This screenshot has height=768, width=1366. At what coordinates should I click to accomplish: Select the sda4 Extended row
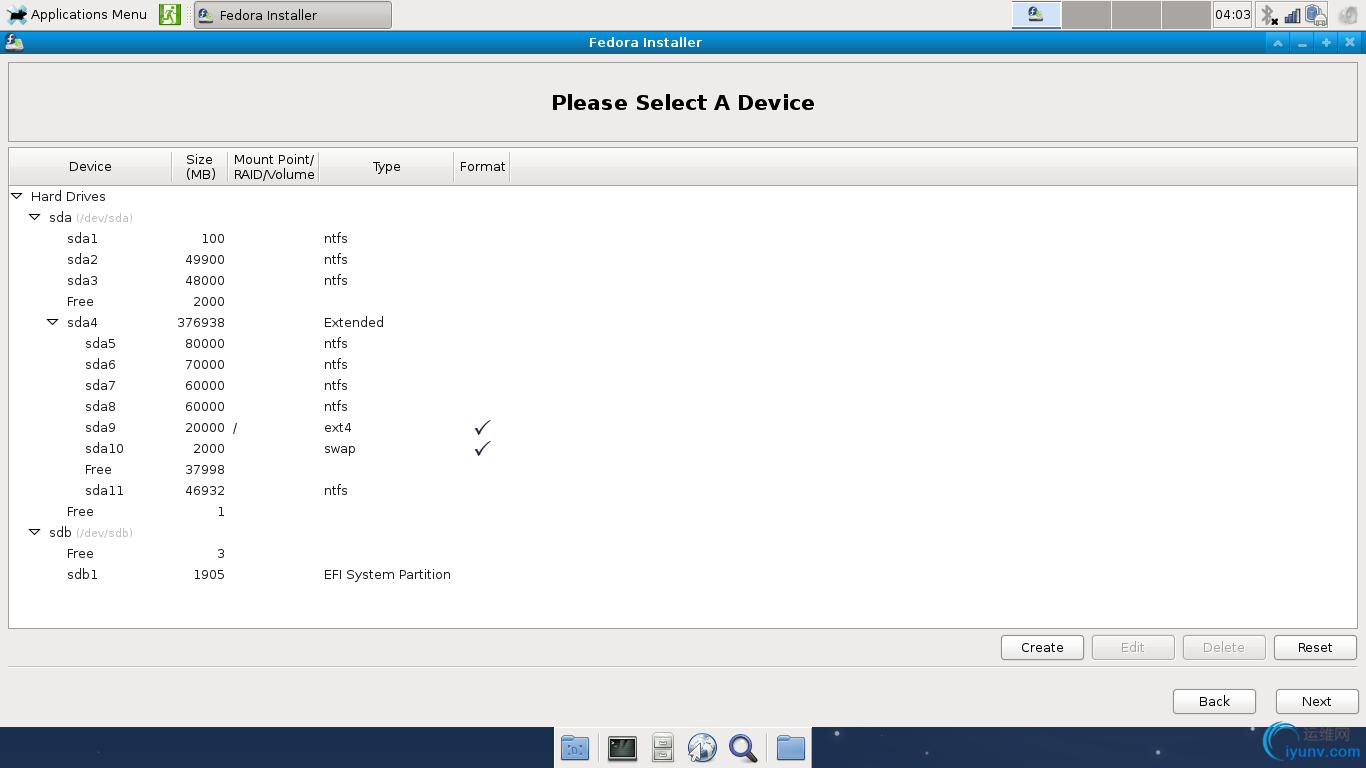683,322
